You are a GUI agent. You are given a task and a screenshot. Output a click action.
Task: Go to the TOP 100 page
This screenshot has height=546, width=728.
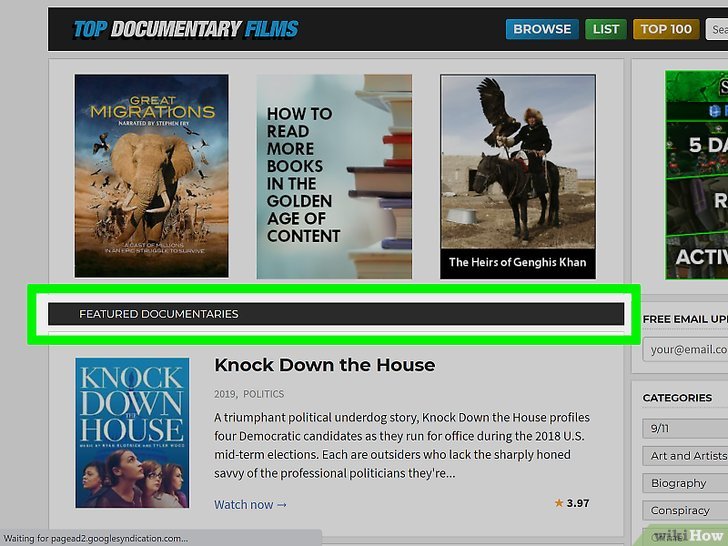666,29
